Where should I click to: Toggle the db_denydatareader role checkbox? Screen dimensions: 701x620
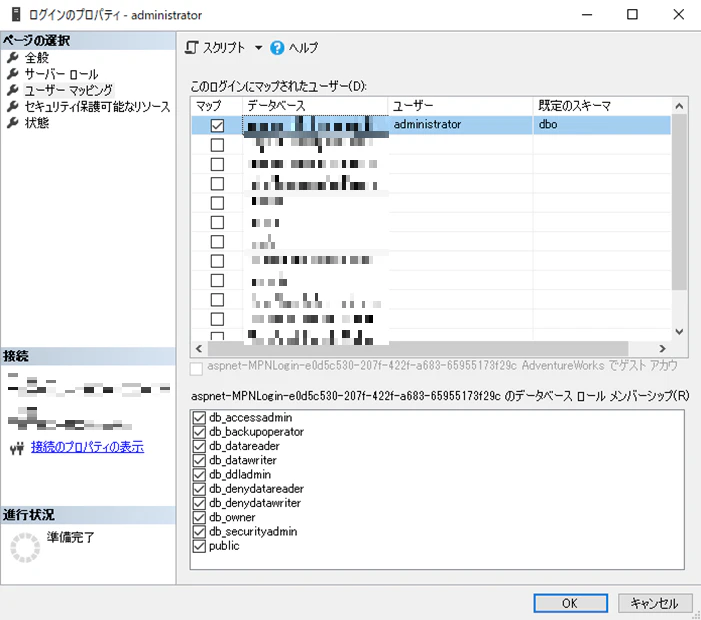[x=199, y=489]
